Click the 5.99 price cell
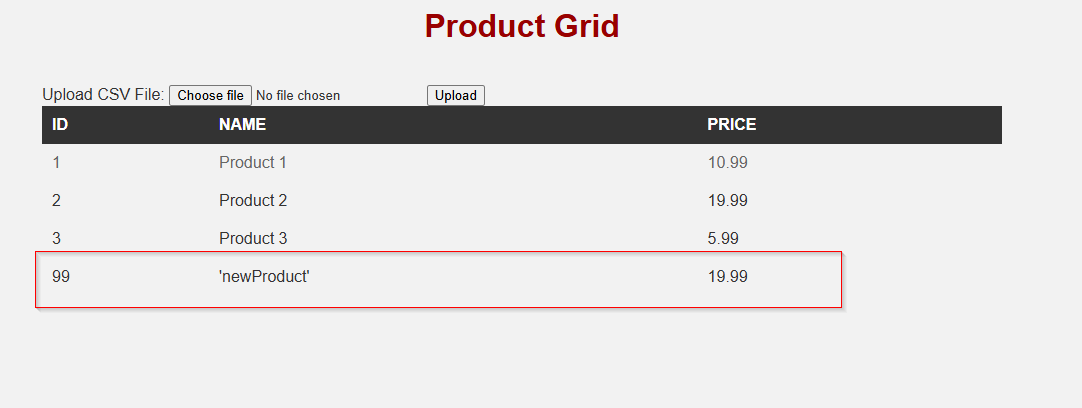 coord(723,239)
